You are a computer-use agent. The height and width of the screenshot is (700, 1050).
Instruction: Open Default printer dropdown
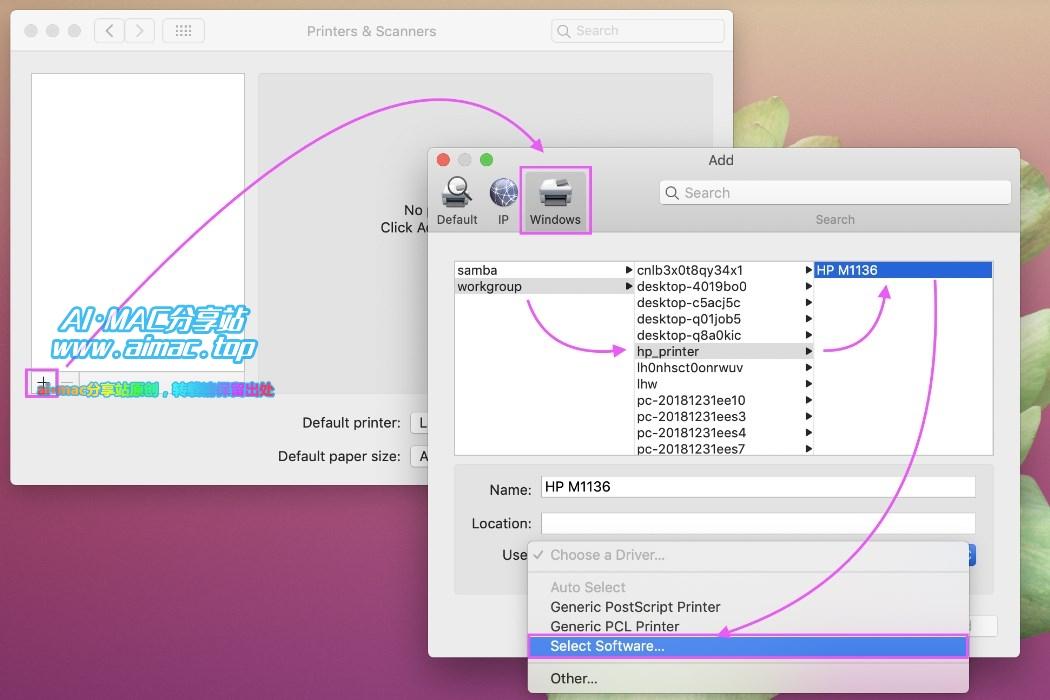click(x=419, y=423)
